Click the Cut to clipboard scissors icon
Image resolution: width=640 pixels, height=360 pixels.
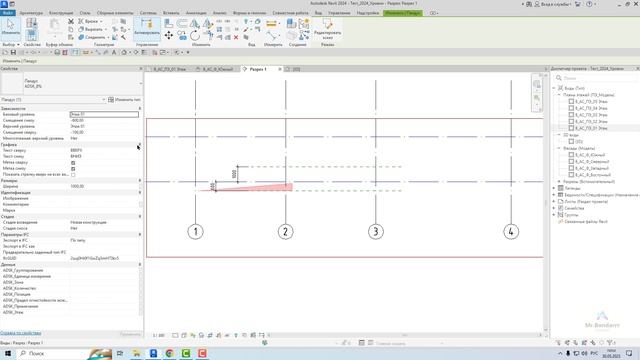click(x=71, y=21)
